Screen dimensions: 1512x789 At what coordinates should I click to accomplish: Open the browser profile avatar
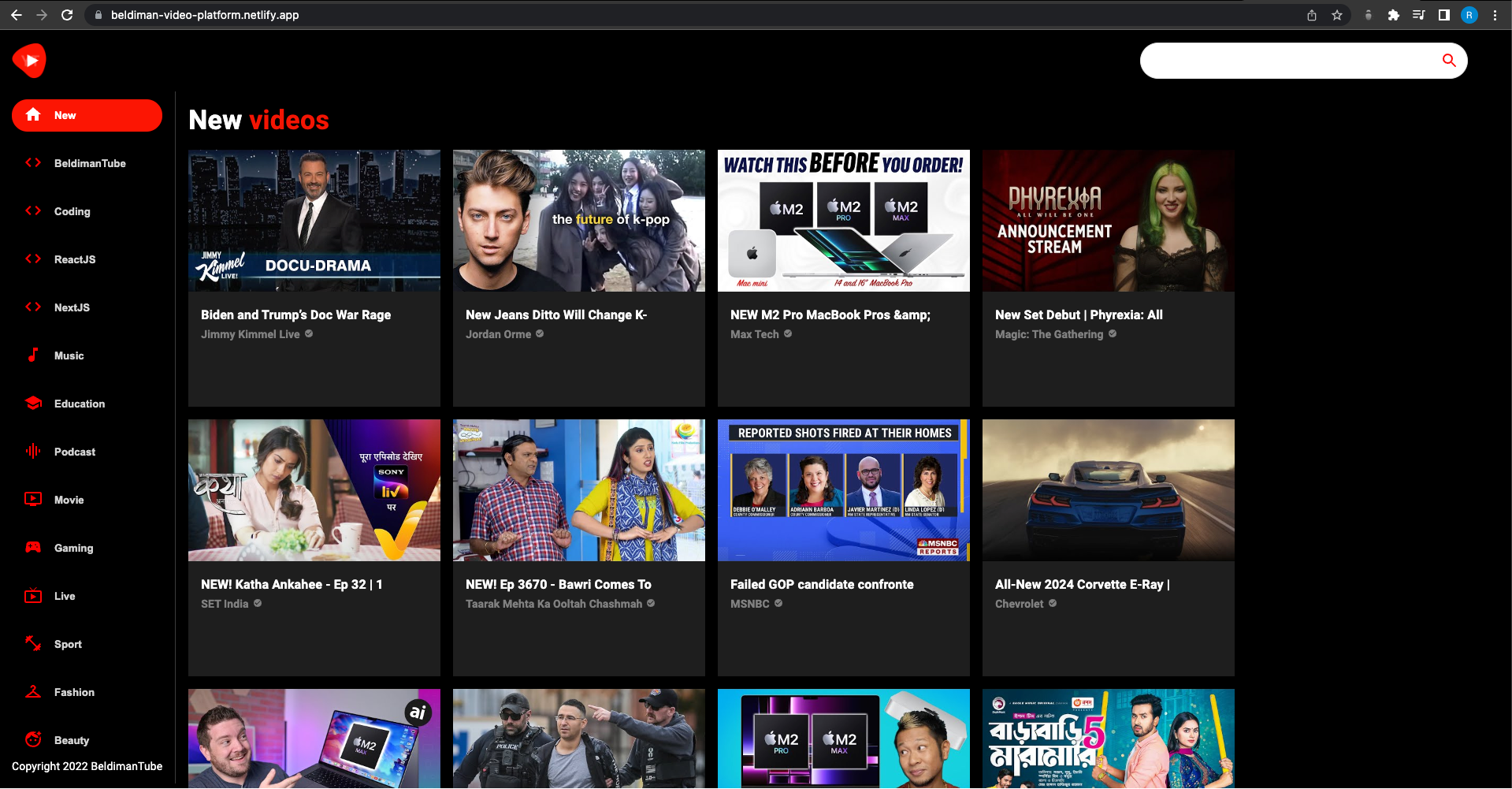[1469, 15]
